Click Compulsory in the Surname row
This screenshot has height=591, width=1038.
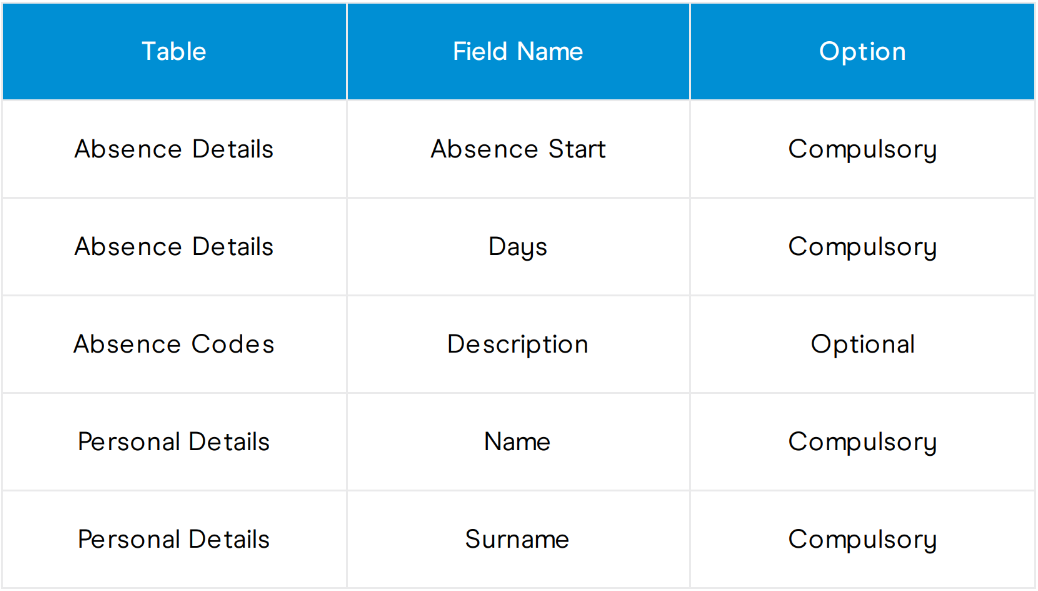862,539
